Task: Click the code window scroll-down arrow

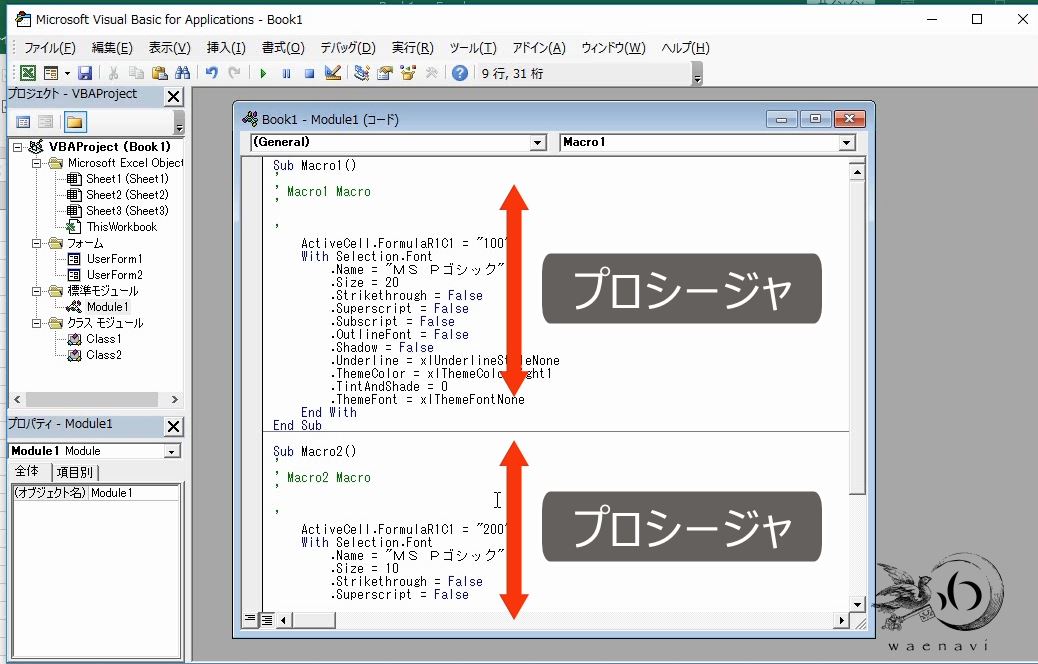Action: click(x=857, y=604)
